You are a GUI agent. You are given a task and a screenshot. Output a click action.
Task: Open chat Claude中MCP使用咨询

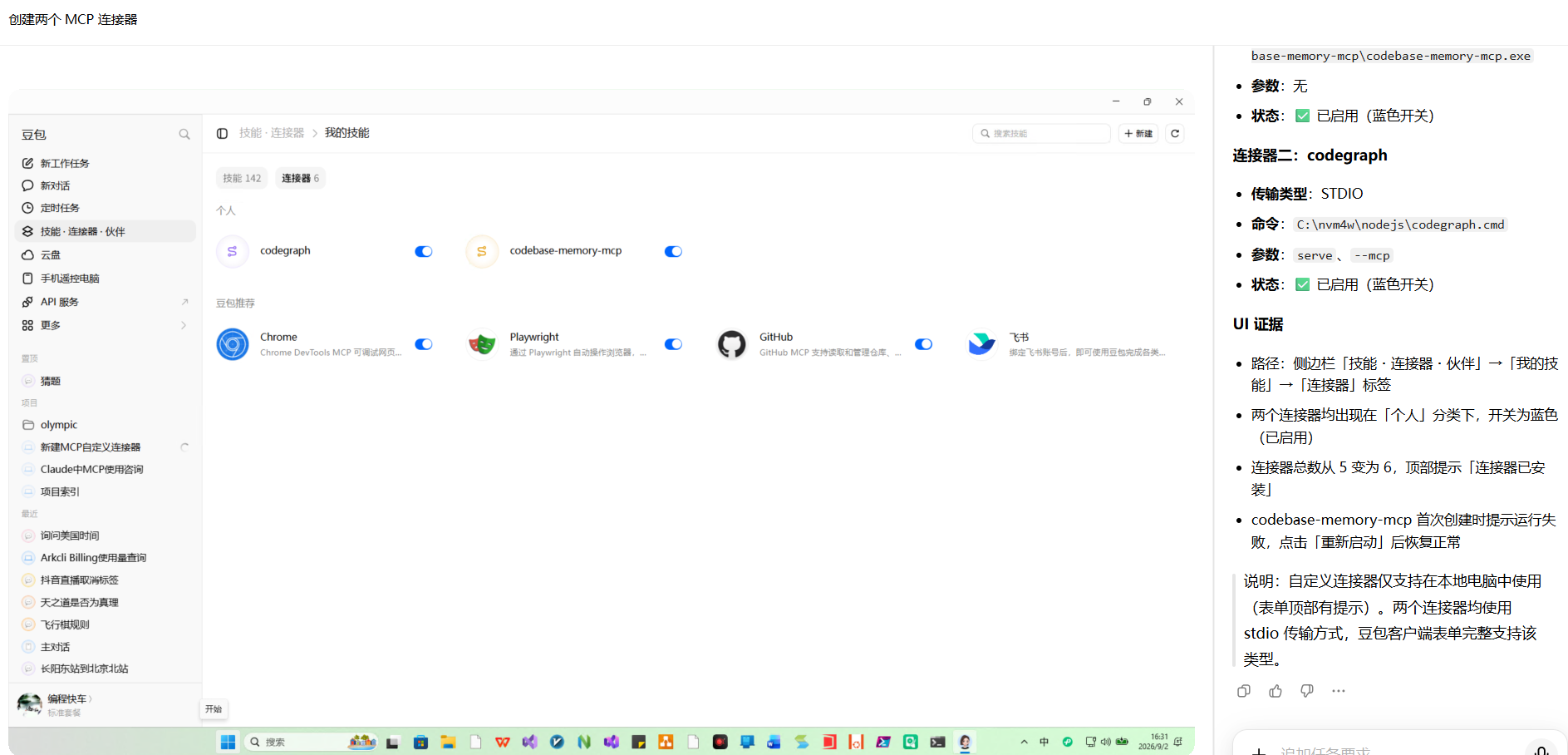pyautogui.click(x=106, y=469)
